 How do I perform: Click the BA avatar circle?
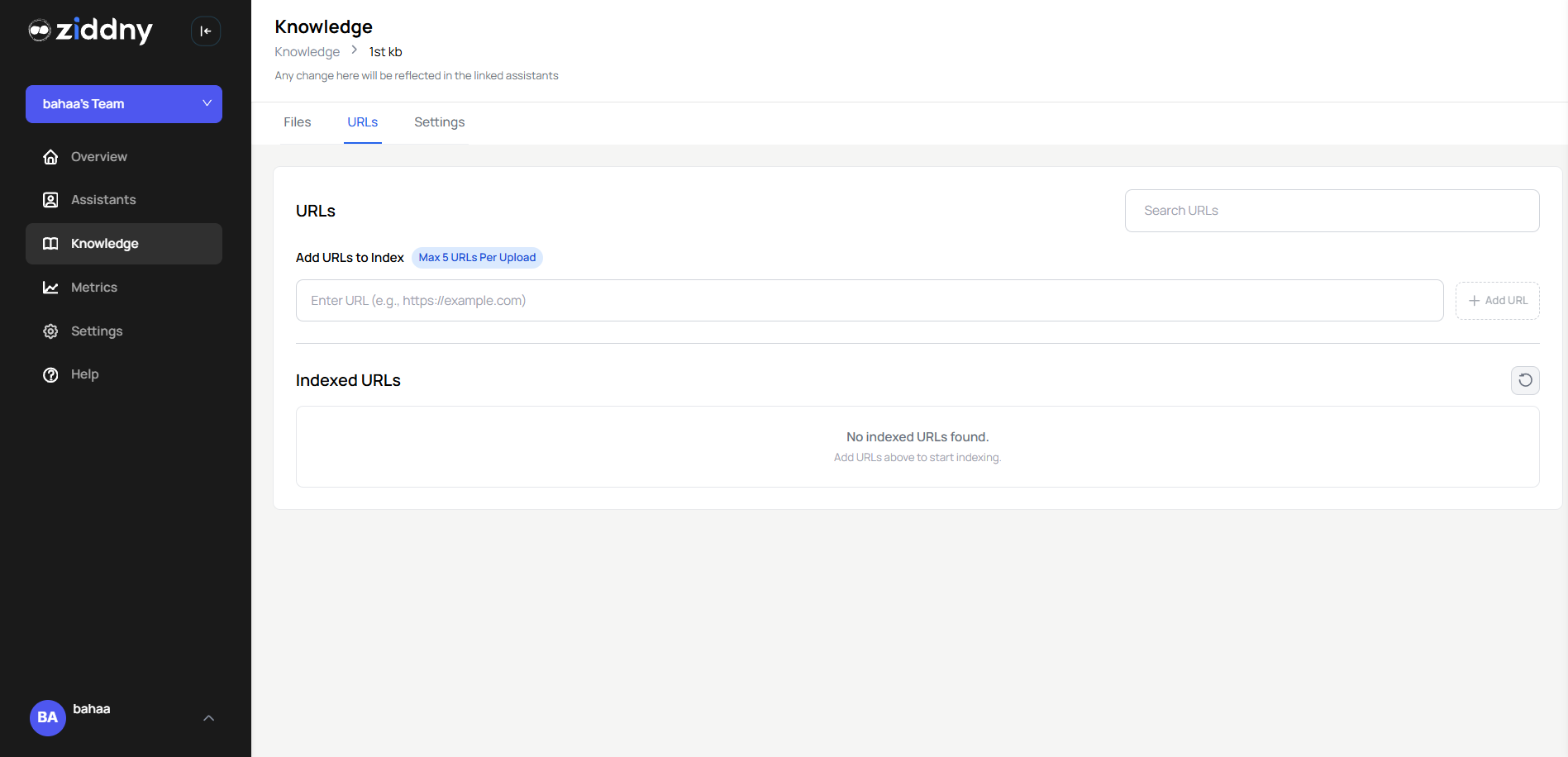tap(47, 717)
